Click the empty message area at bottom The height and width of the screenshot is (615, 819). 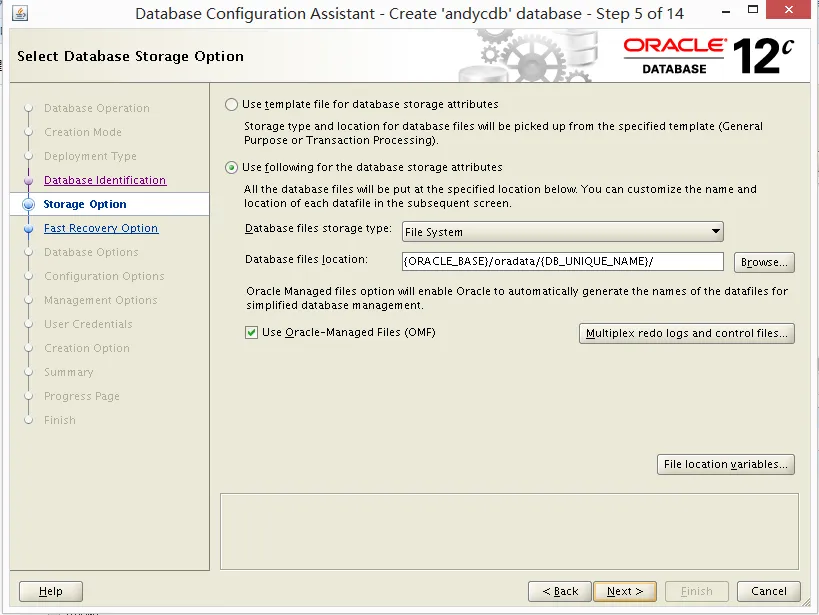point(509,531)
